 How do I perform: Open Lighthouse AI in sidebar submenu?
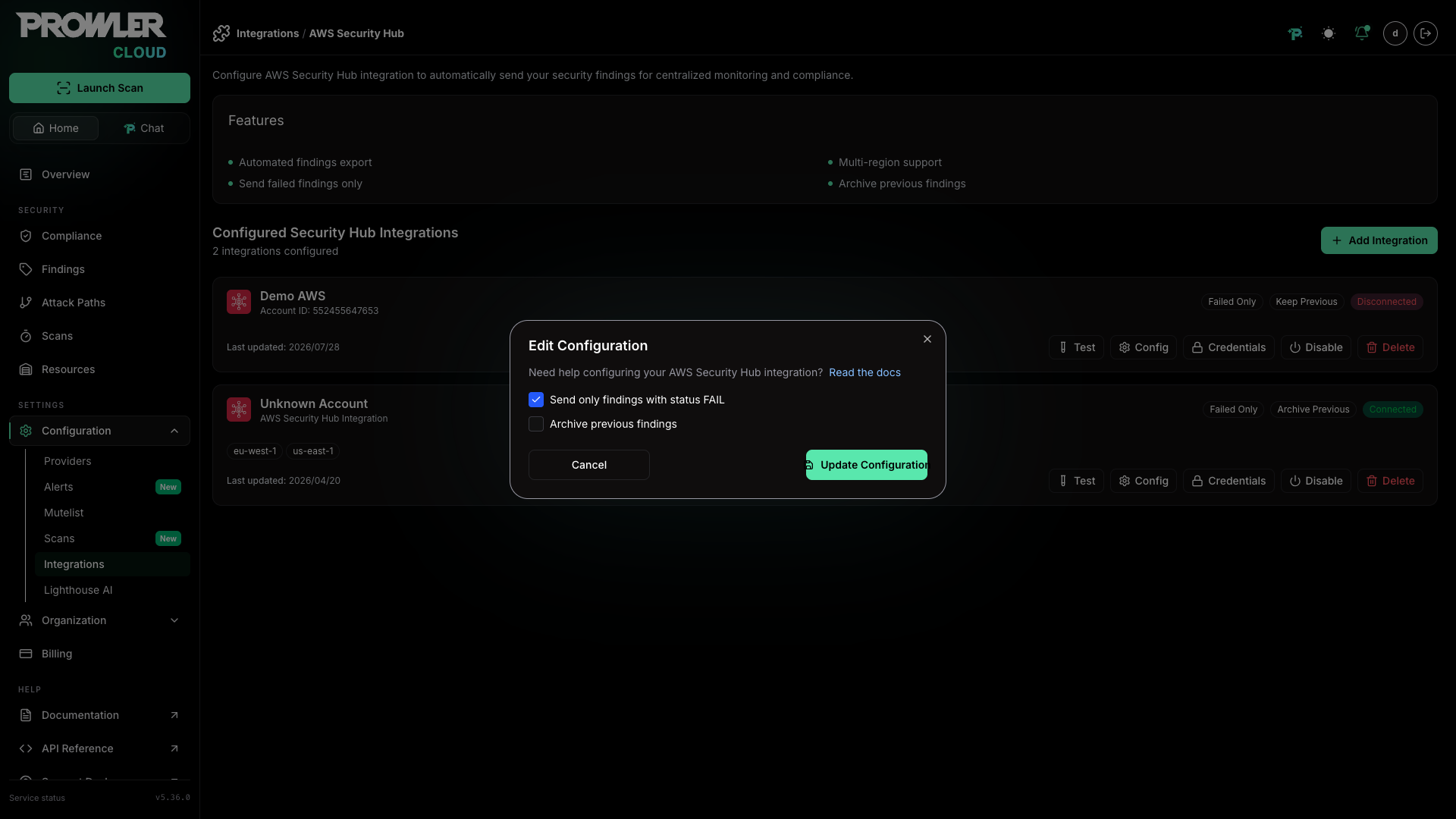tap(78, 590)
